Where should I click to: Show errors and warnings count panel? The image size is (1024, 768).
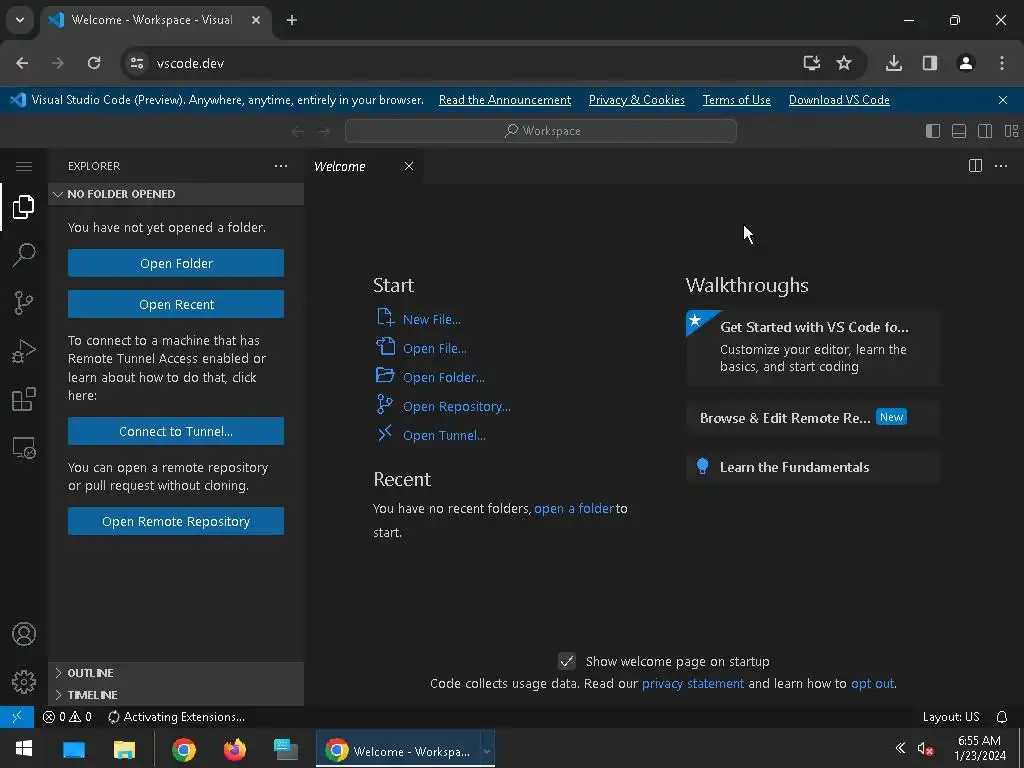coord(67,717)
